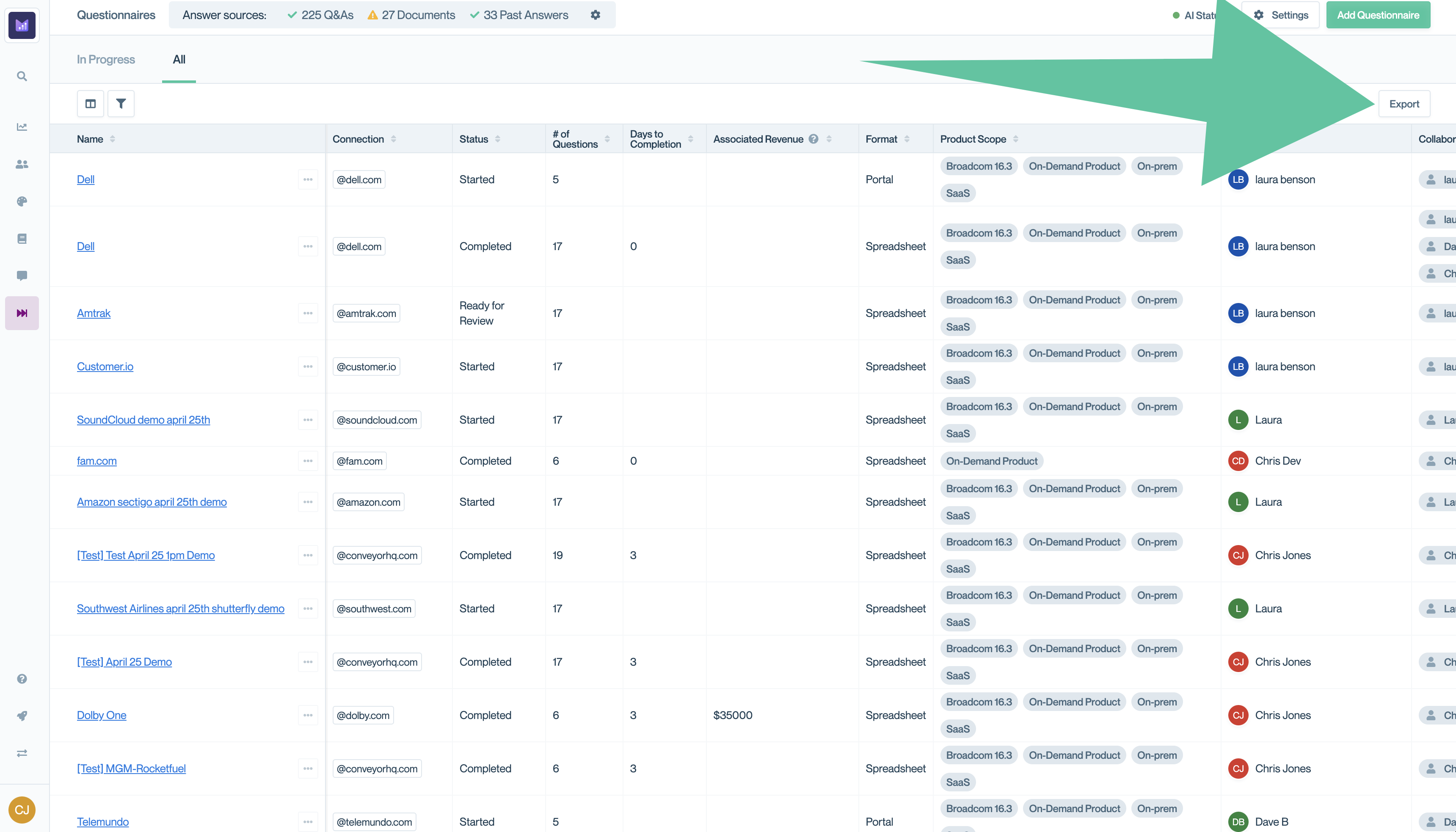Click the 225 Q&As source indicator
Image resolution: width=1456 pixels, height=832 pixels.
pyautogui.click(x=320, y=15)
